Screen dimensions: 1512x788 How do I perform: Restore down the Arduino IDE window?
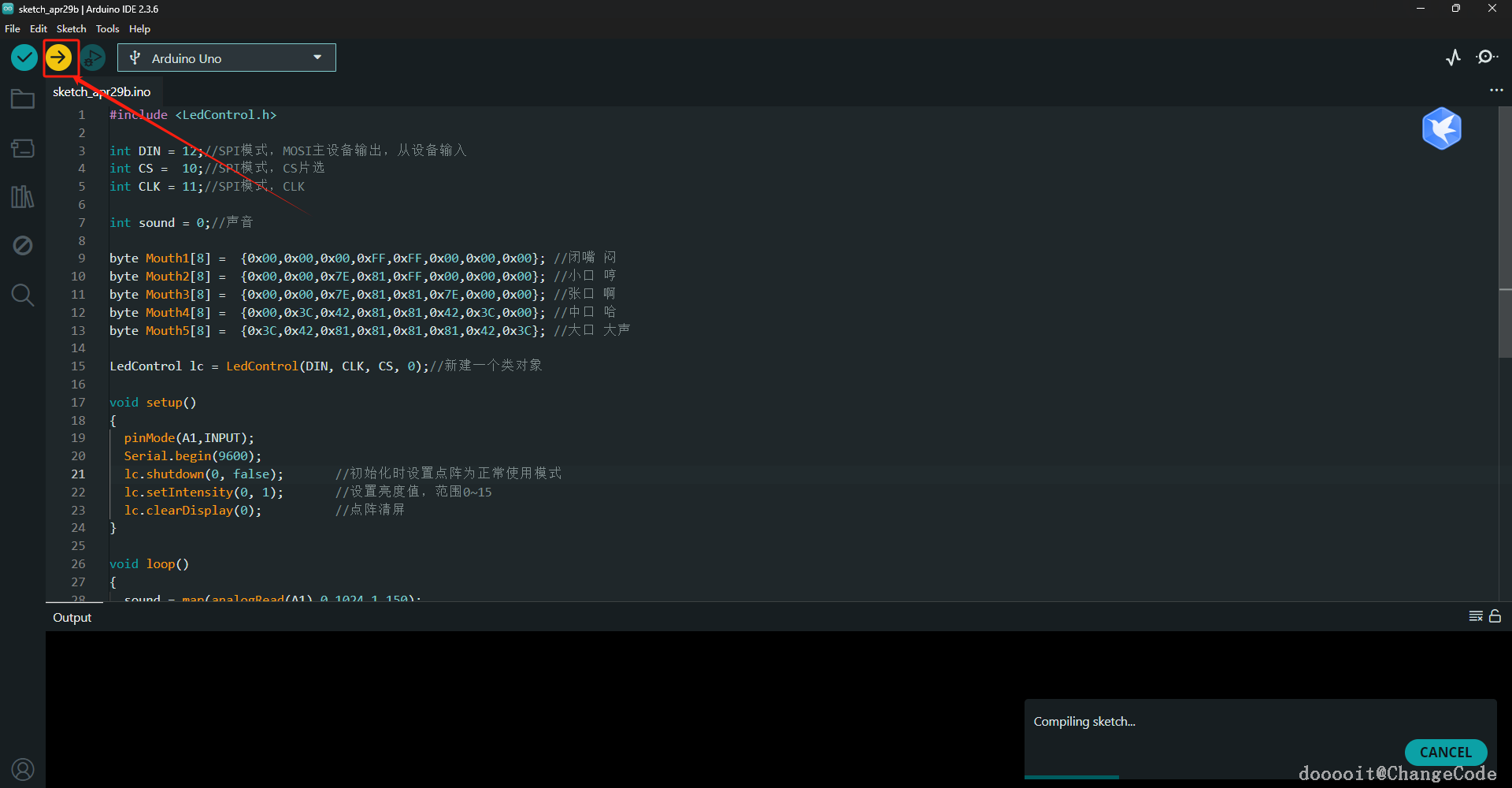(x=1456, y=9)
